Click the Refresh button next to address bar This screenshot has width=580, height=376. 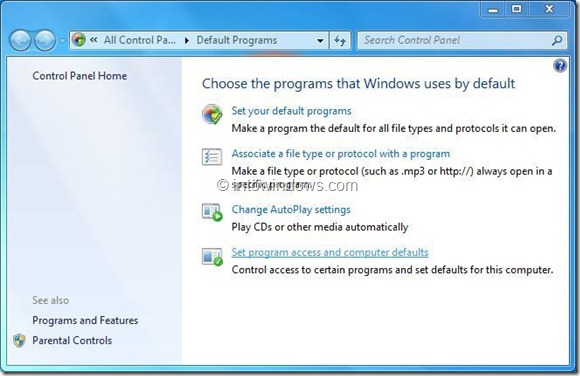pyautogui.click(x=340, y=40)
